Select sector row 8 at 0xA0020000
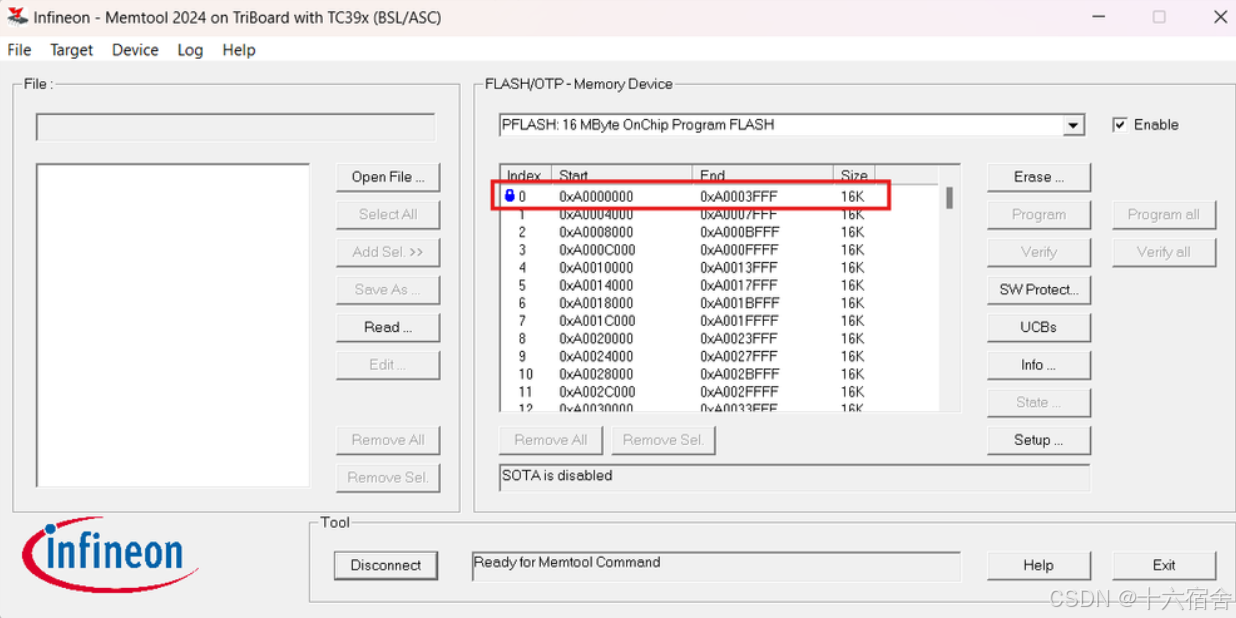Screen dimensions: 1236x618 click(720, 339)
